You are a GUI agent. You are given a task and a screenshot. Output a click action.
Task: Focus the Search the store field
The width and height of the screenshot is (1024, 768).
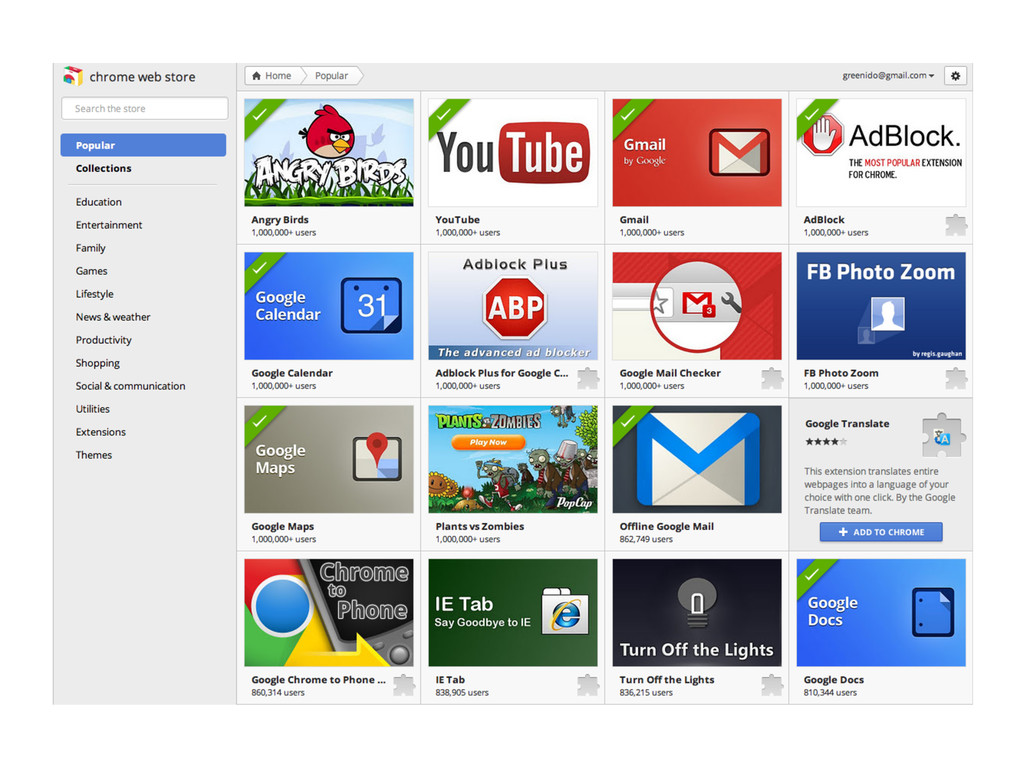(144, 108)
